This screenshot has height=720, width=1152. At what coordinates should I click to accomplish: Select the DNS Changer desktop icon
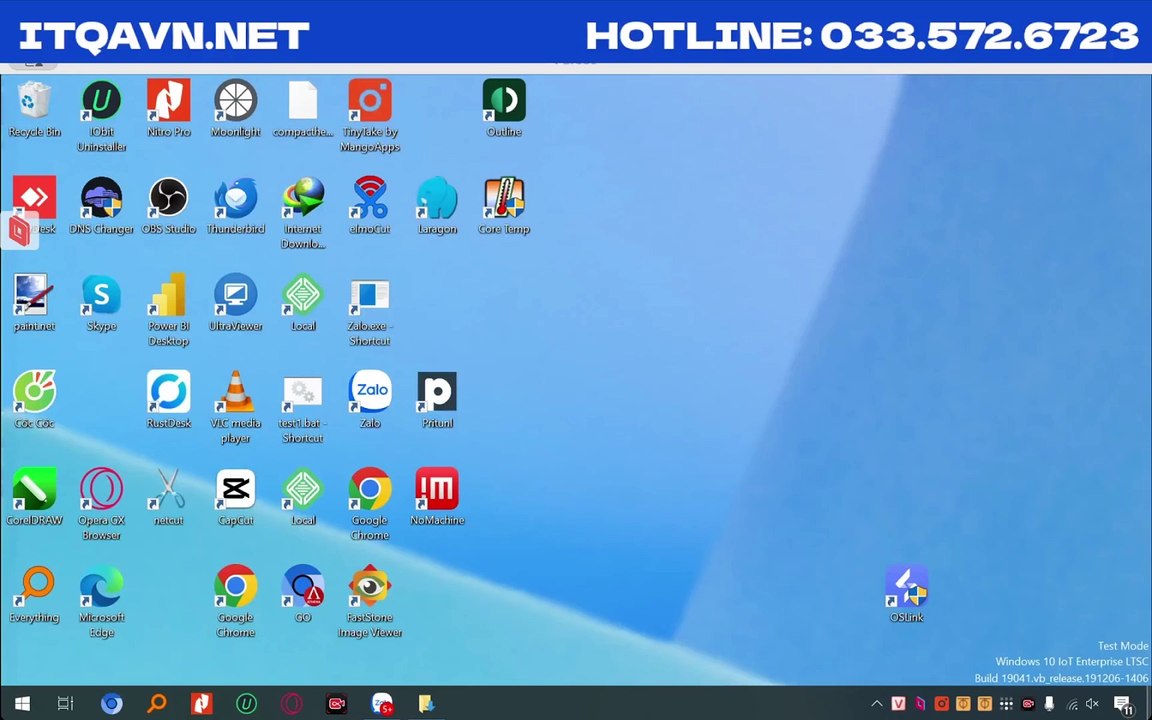(101, 206)
